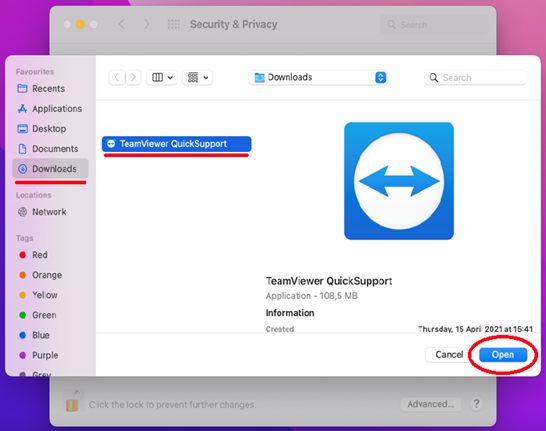The image size is (546, 431).
Task: Click the TeamViewer QuickSupport preview image
Action: coord(399,181)
